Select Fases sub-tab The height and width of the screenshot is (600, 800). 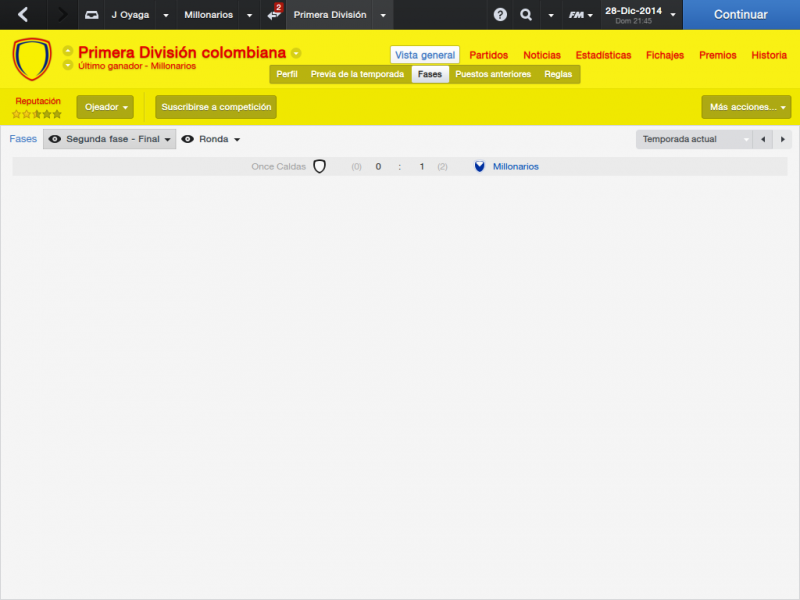[x=430, y=74]
